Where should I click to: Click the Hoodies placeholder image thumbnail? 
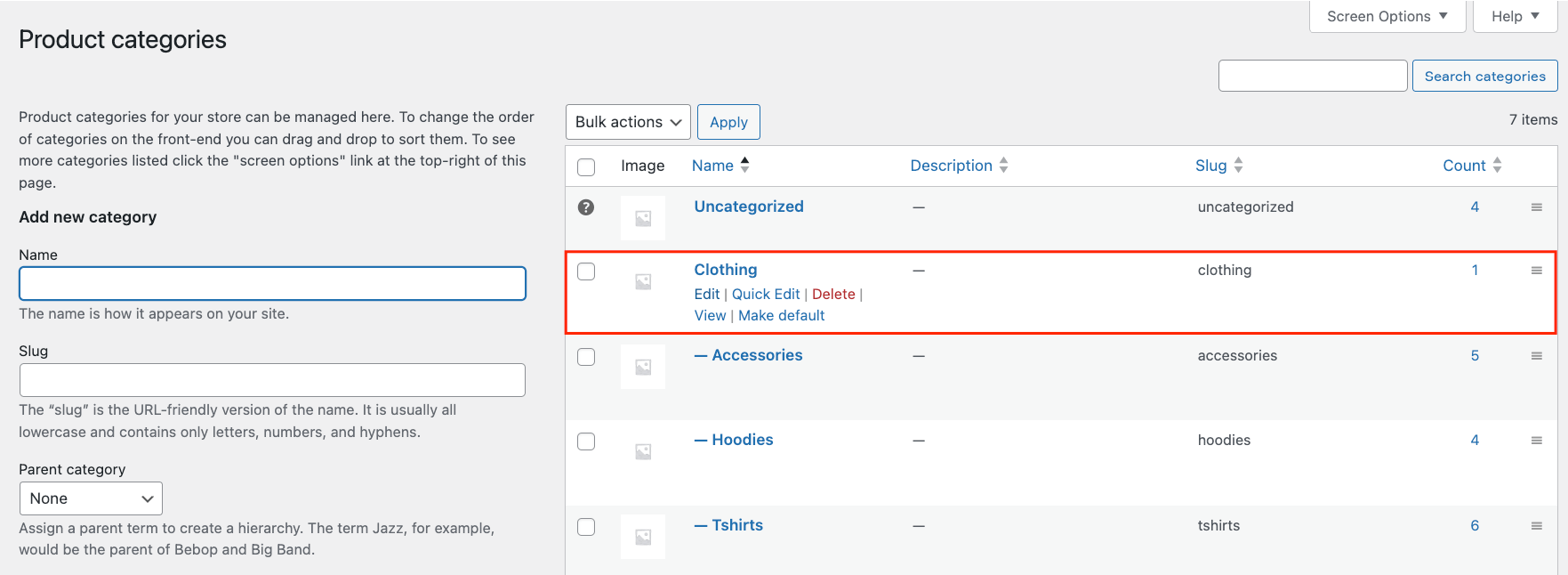click(643, 451)
